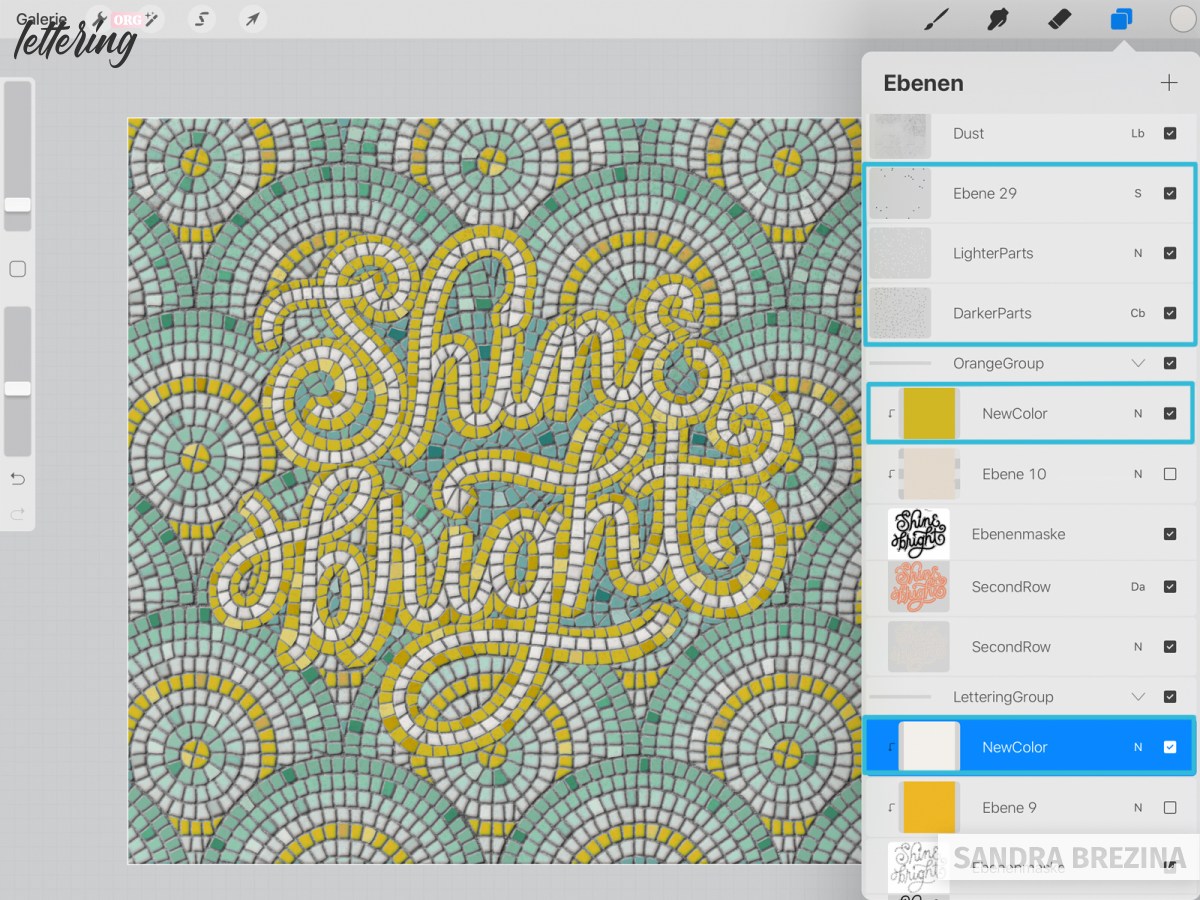1200x900 pixels.
Task: Activate the Transform arrow tool
Action: [253, 19]
